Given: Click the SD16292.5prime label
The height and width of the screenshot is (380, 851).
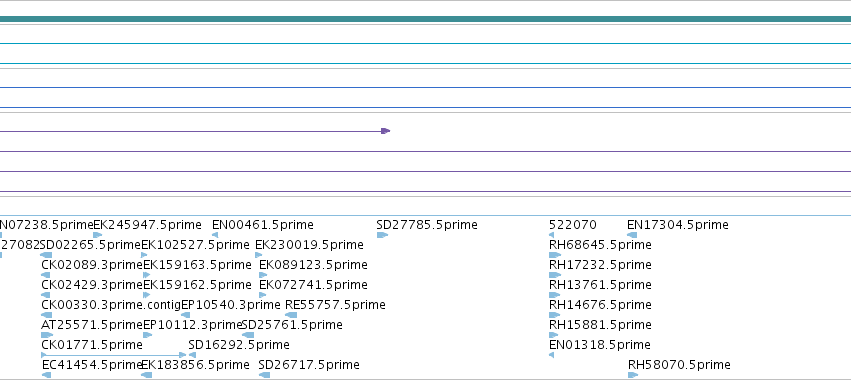Looking at the screenshot, I should 239,345.
